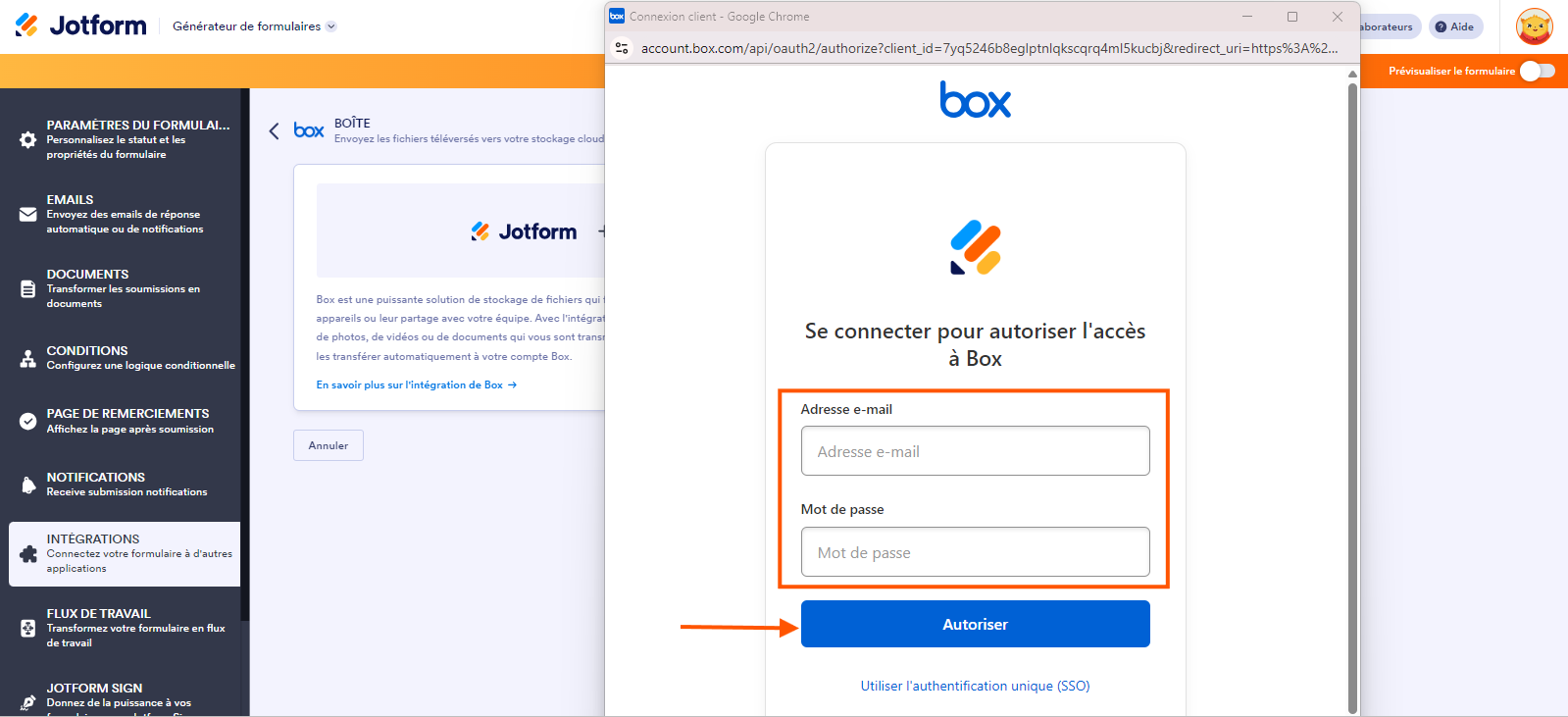Select the Conditions sidebar icon
The height and width of the screenshot is (717, 1568).
(28, 358)
